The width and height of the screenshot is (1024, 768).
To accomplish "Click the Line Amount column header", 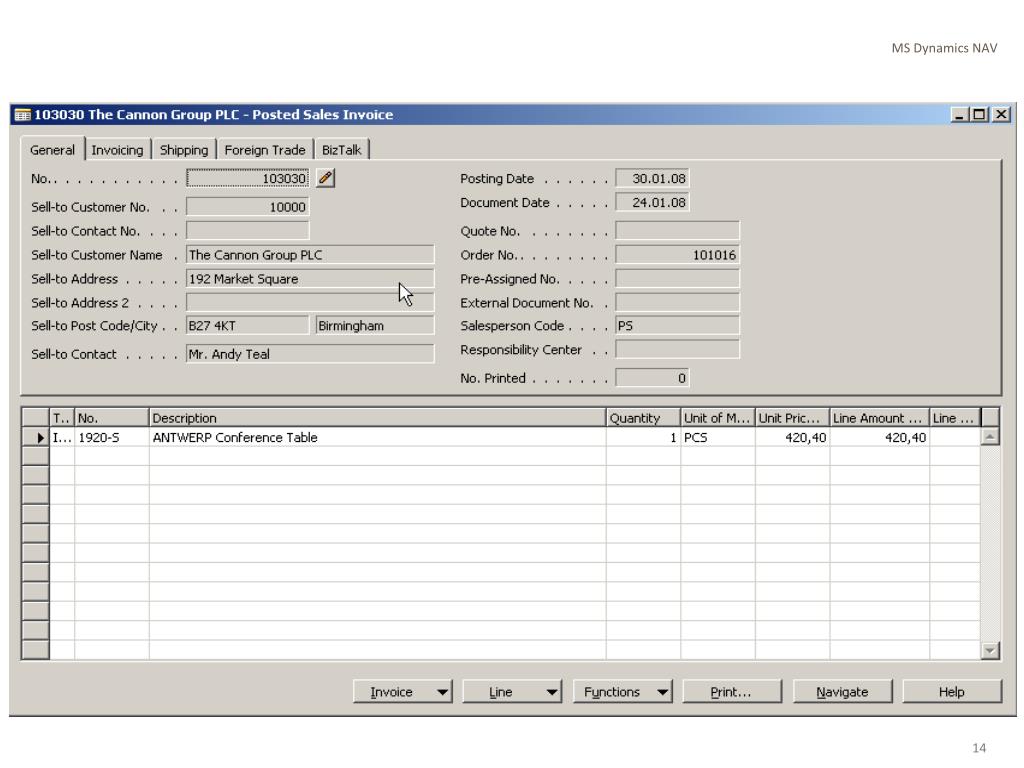I will pyautogui.click(x=879, y=418).
